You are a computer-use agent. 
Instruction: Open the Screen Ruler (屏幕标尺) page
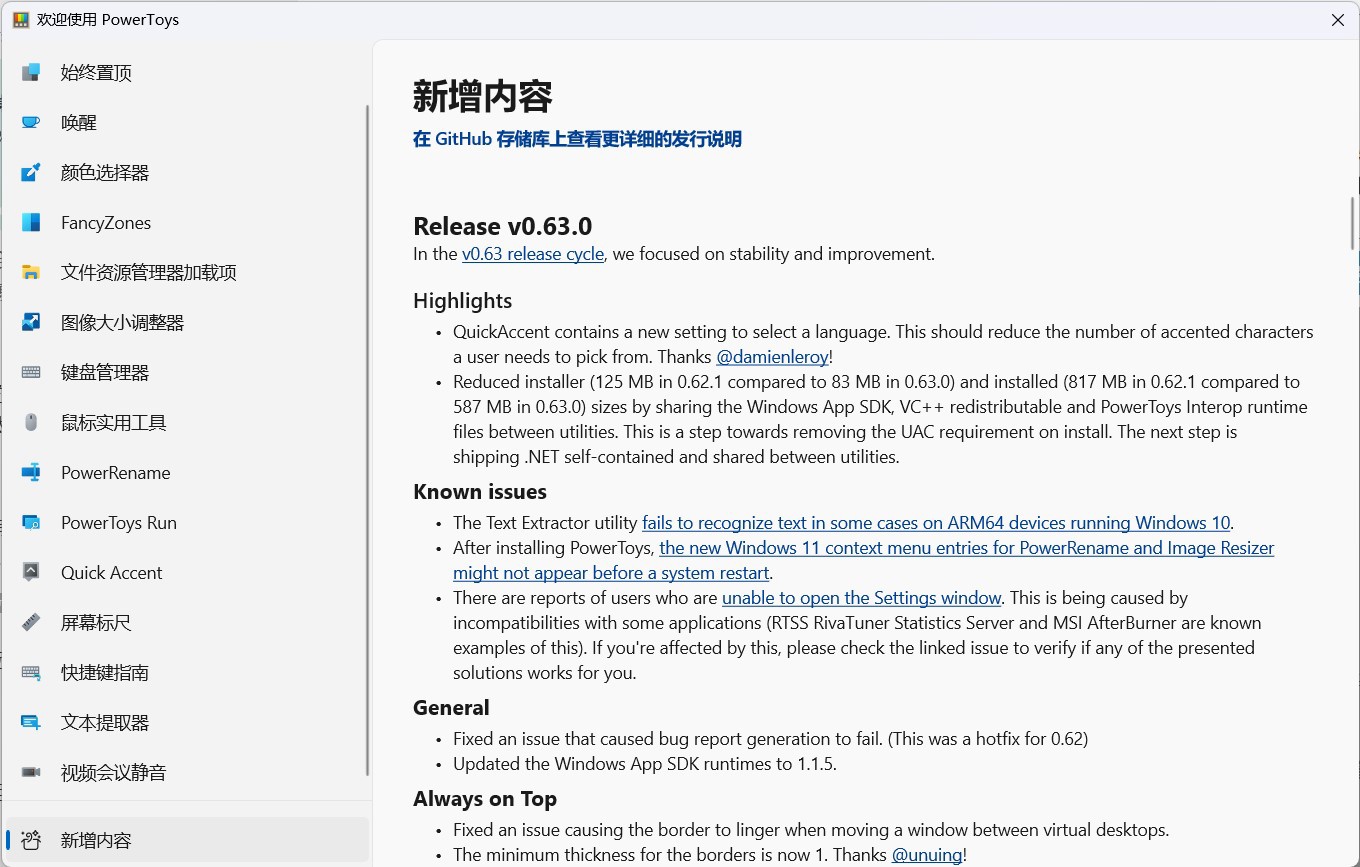click(96, 622)
